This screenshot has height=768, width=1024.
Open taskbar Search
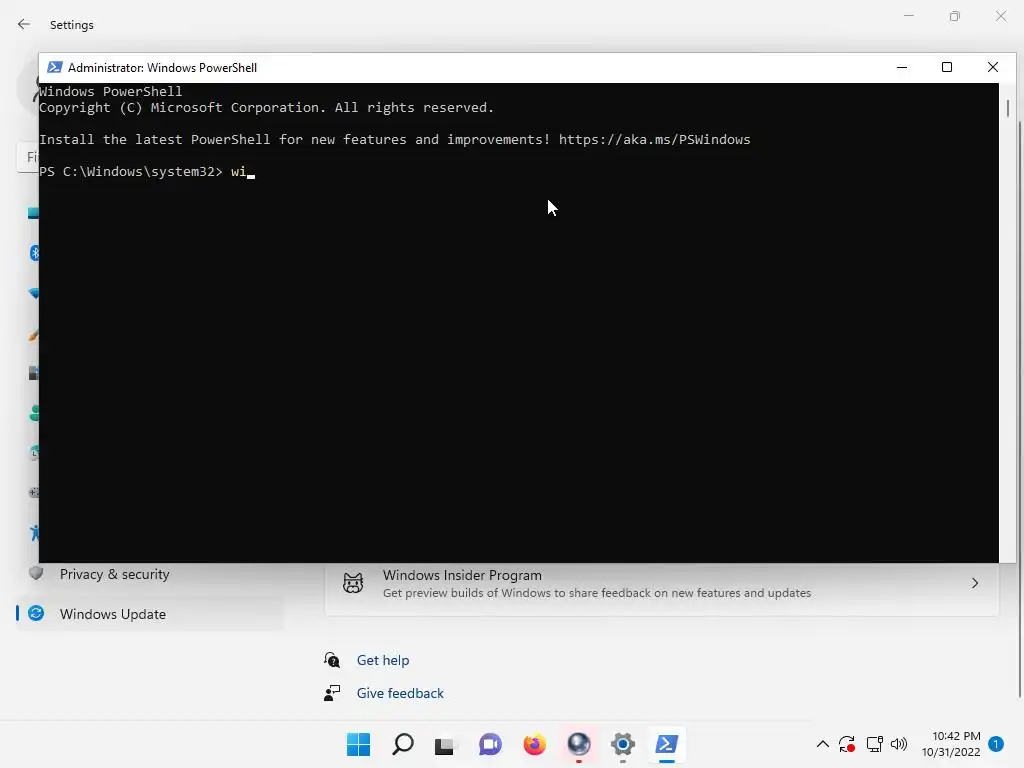pos(402,744)
